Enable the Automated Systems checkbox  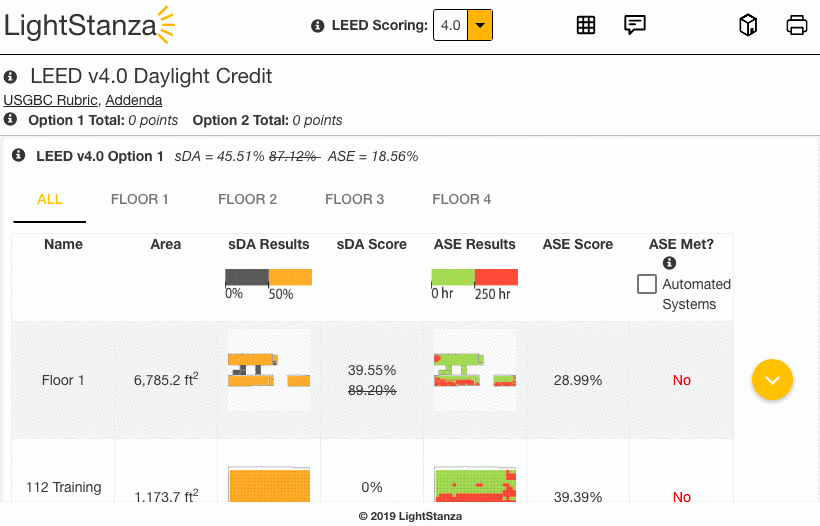pyautogui.click(x=647, y=284)
